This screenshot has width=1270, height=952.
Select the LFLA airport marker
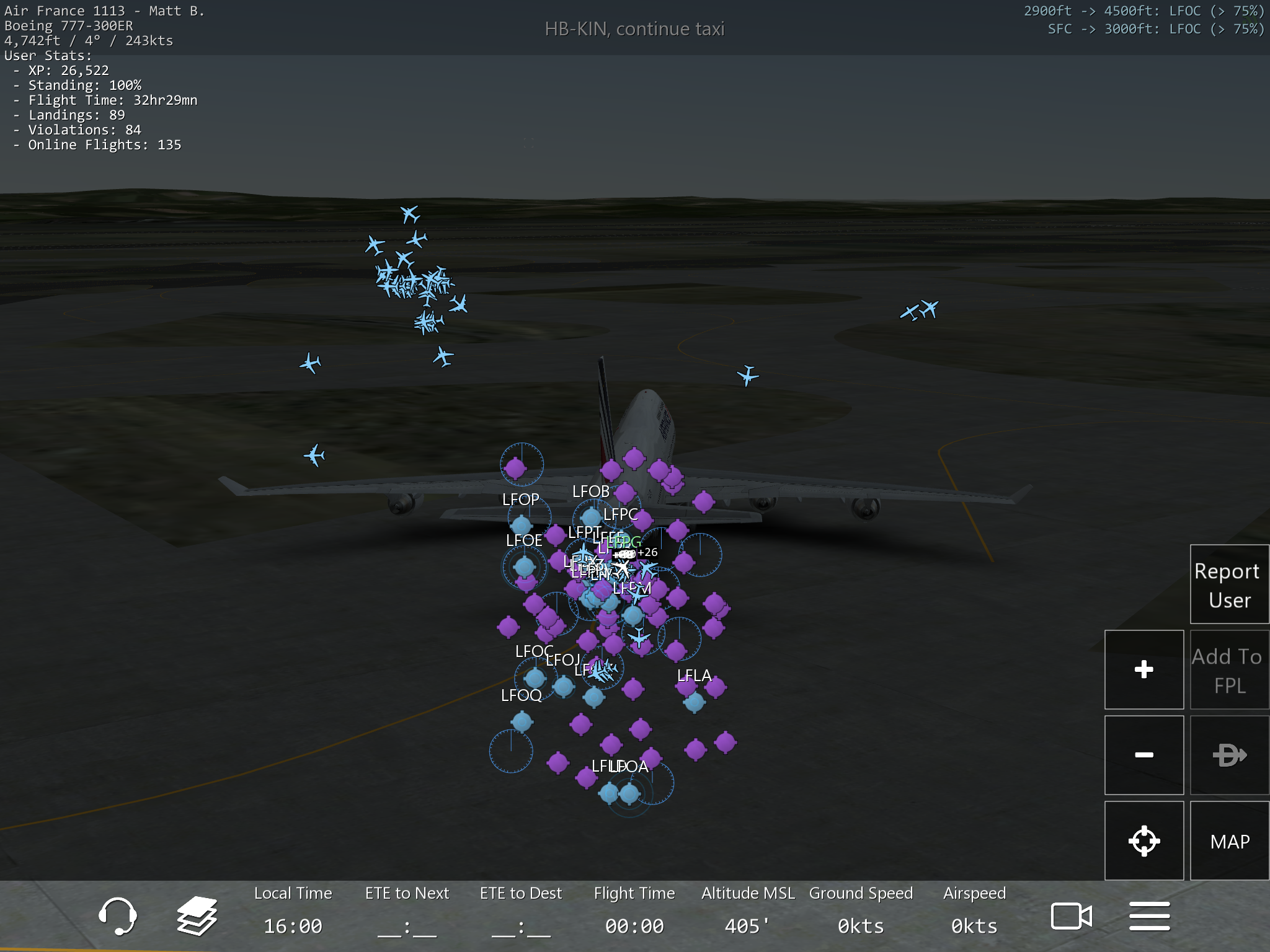[x=694, y=701]
